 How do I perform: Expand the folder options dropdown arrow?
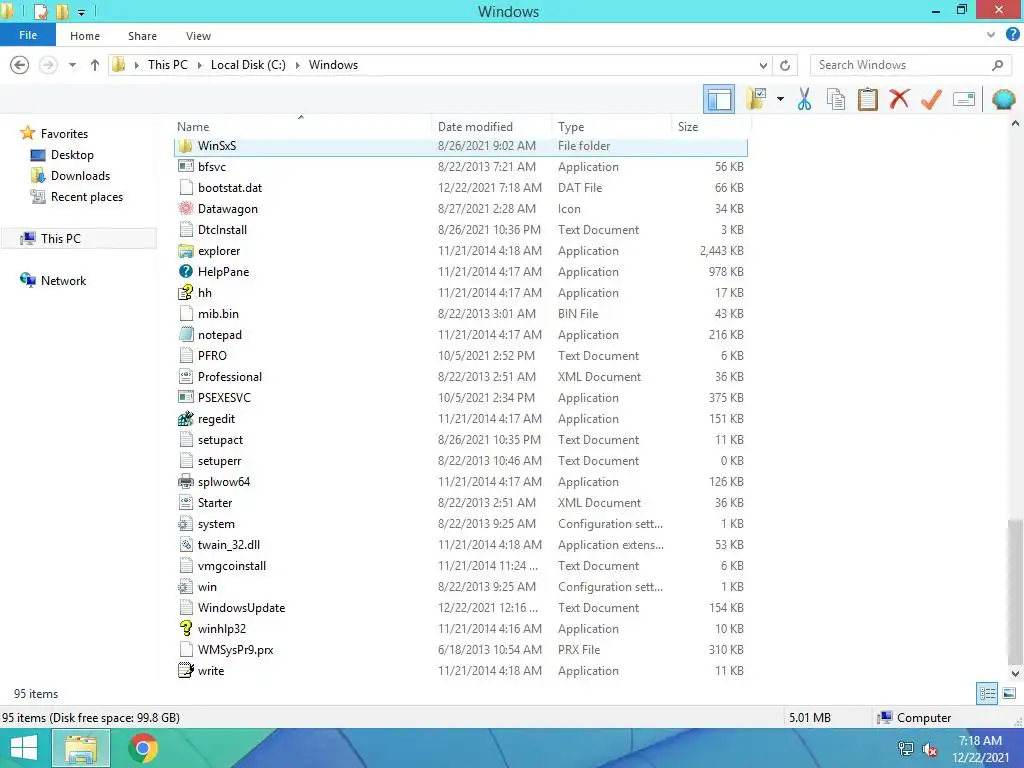780,99
